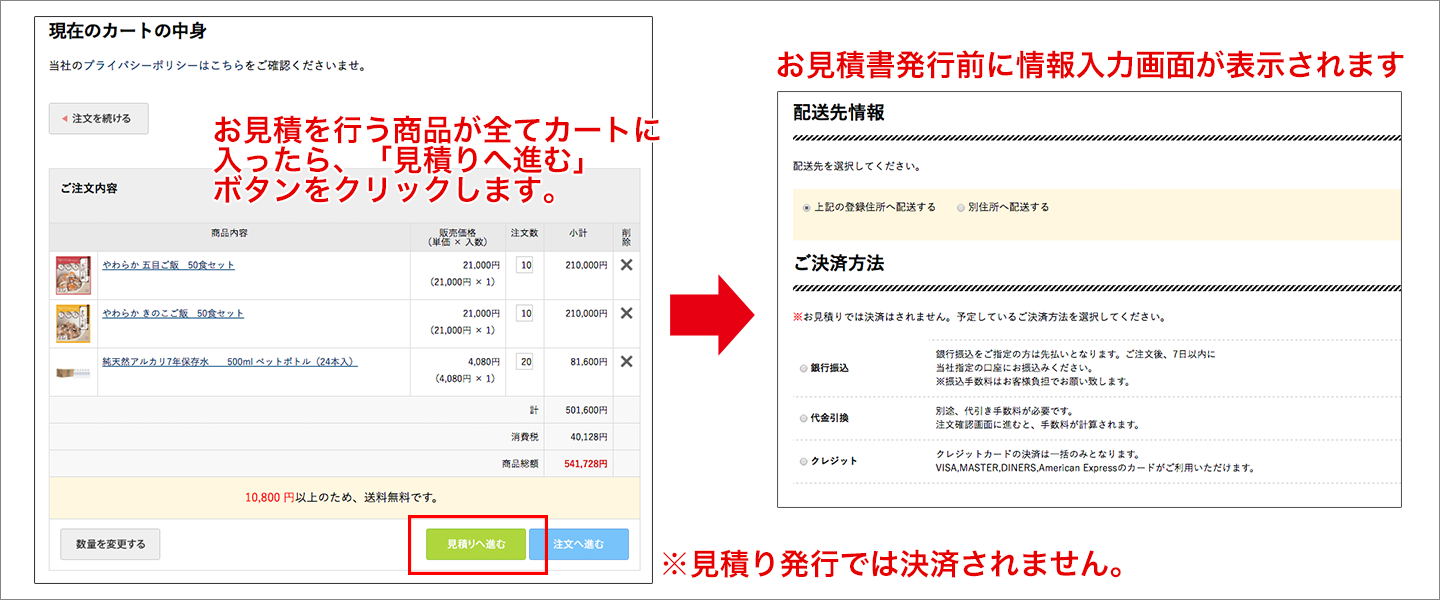The width and height of the screenshot is (1440, 600).
Task: Click the ご決済方法 heading
Action: (839, 264)
